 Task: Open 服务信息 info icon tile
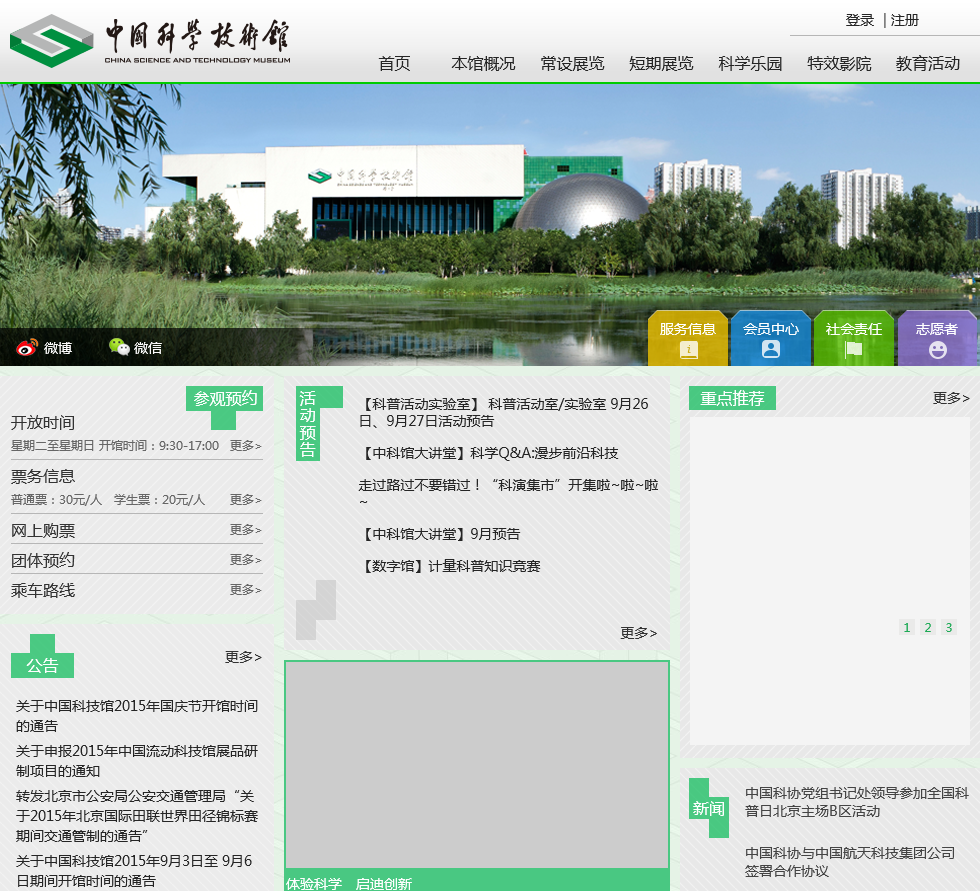point(688,338)
